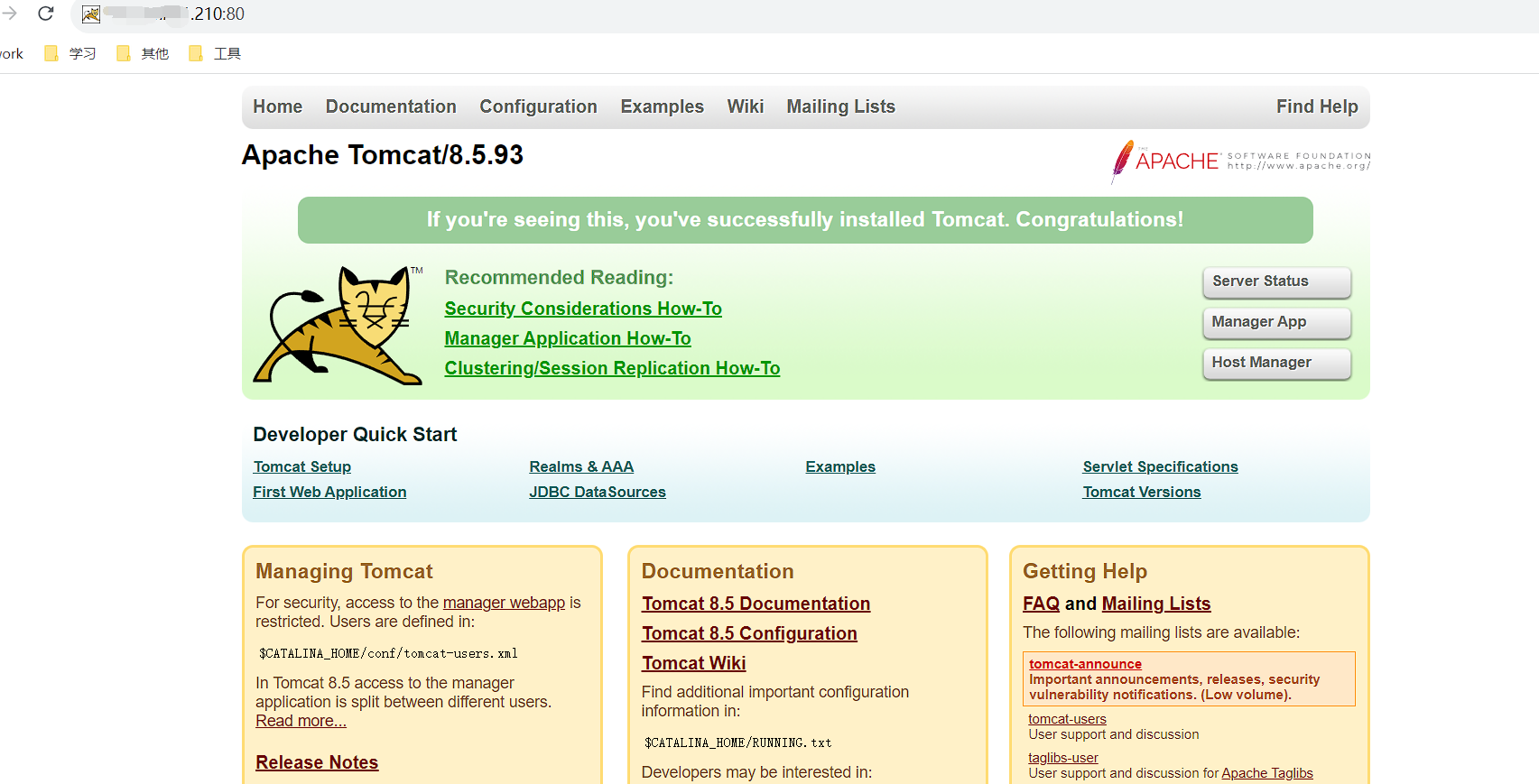Open Mailing Lists in the top nav bar
Screen dimensions: 1539x784
(840, 106)
